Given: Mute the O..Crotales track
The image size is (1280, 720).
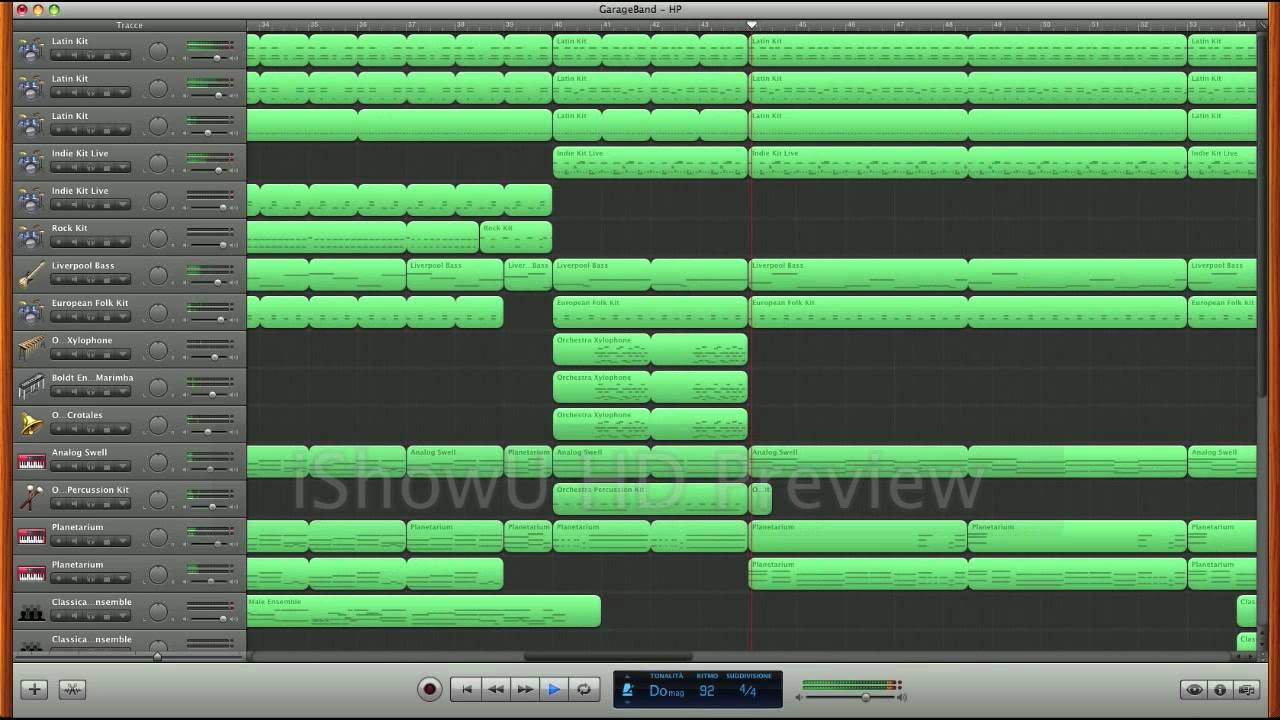Looking at the screenshot, I should pos(74,429).
